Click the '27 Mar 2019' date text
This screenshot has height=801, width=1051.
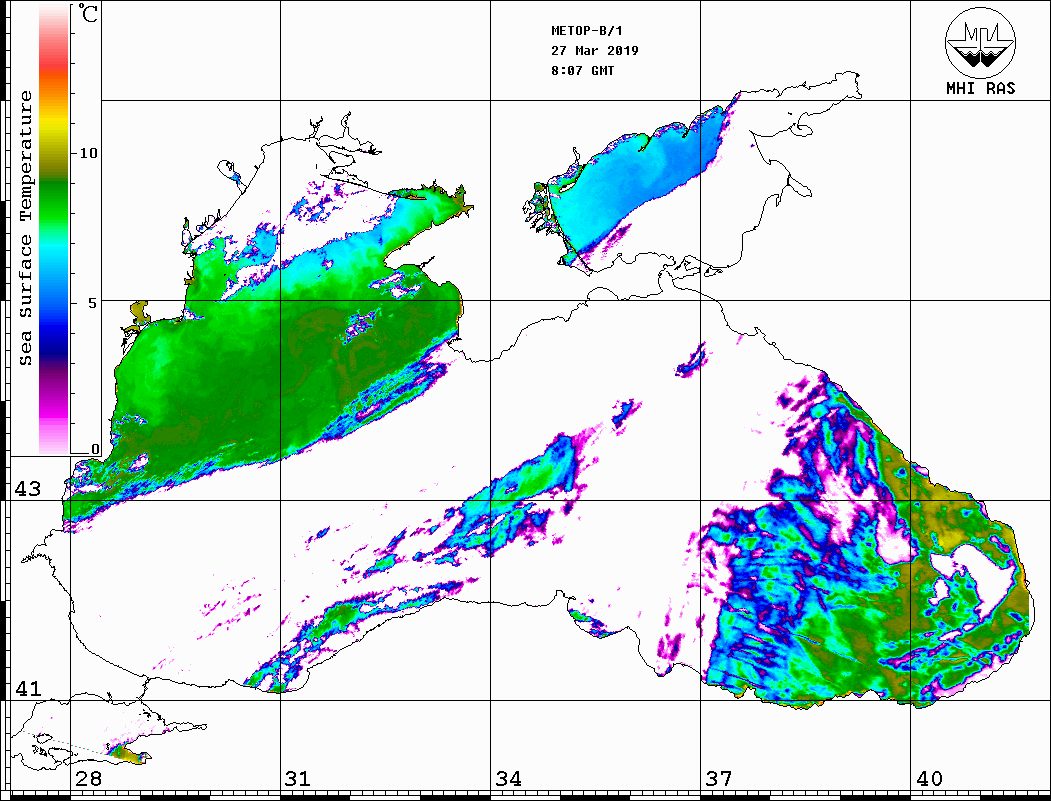point(595,50)
